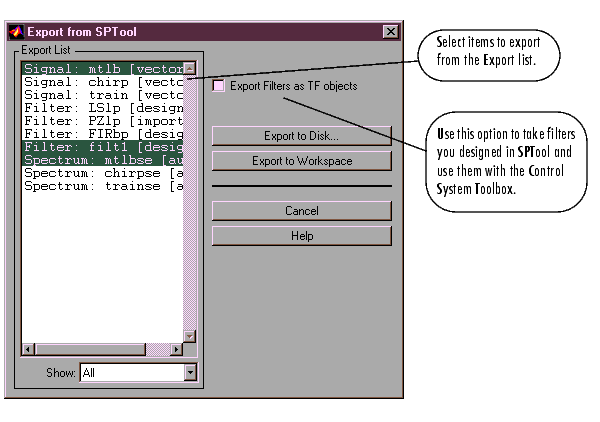Click the list's scroll up arrow
600x422 pixels.
coord(190,68)
